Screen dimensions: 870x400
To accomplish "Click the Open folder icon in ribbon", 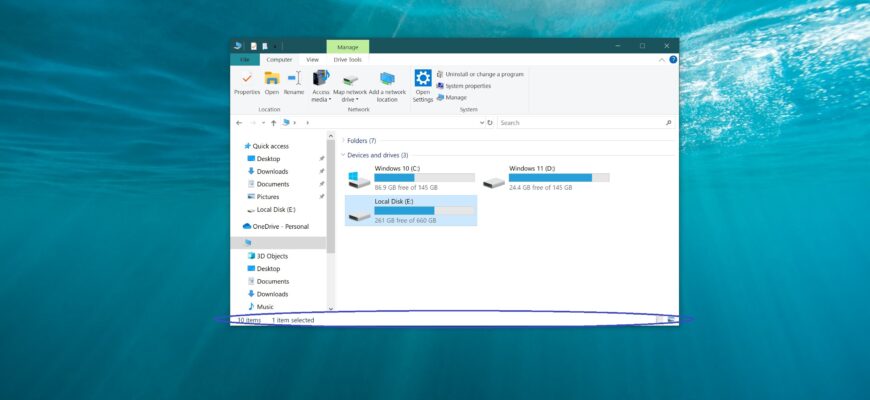I will 272,78.
